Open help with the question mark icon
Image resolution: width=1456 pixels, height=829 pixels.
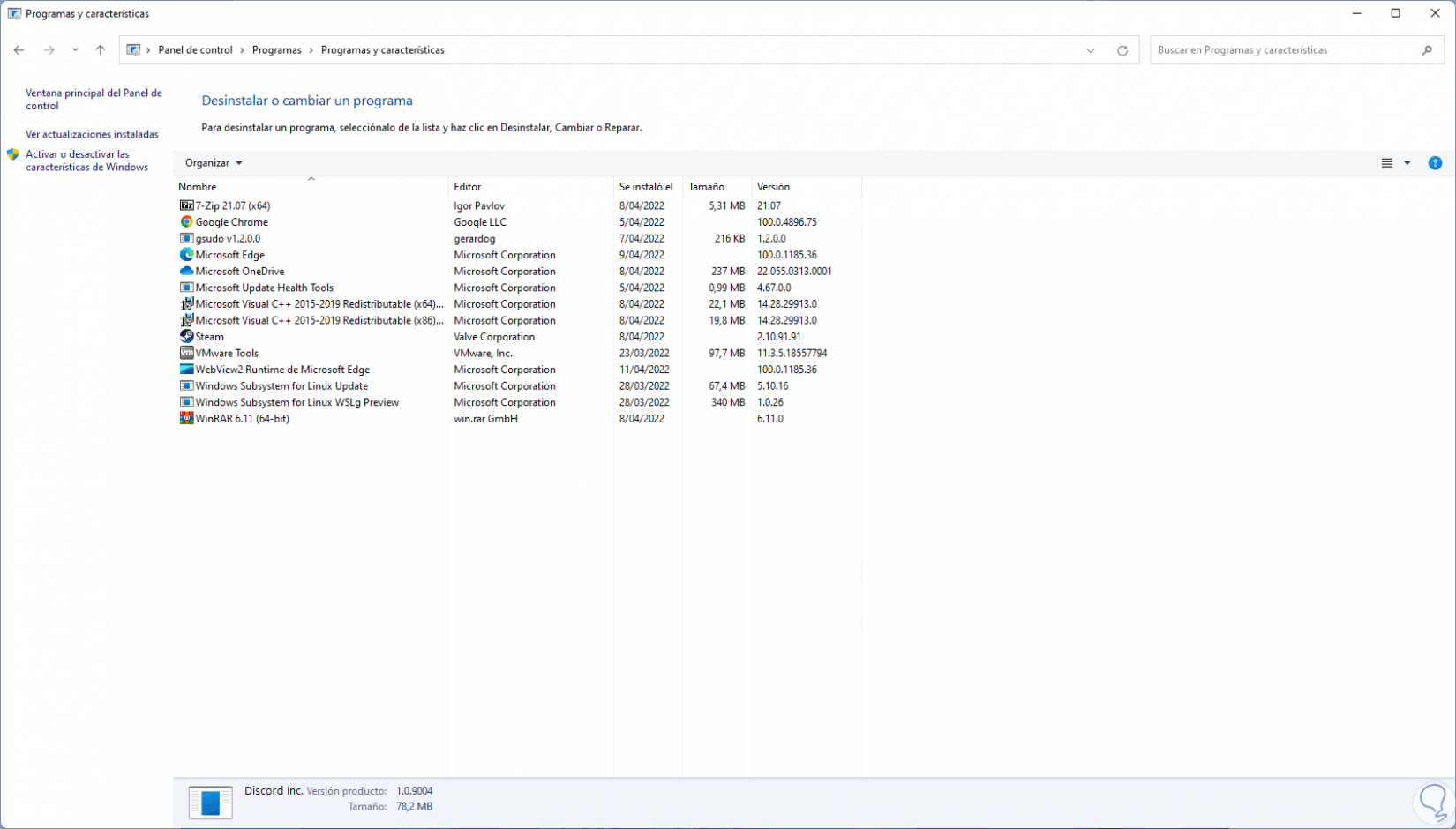[x=1435, y=163]
